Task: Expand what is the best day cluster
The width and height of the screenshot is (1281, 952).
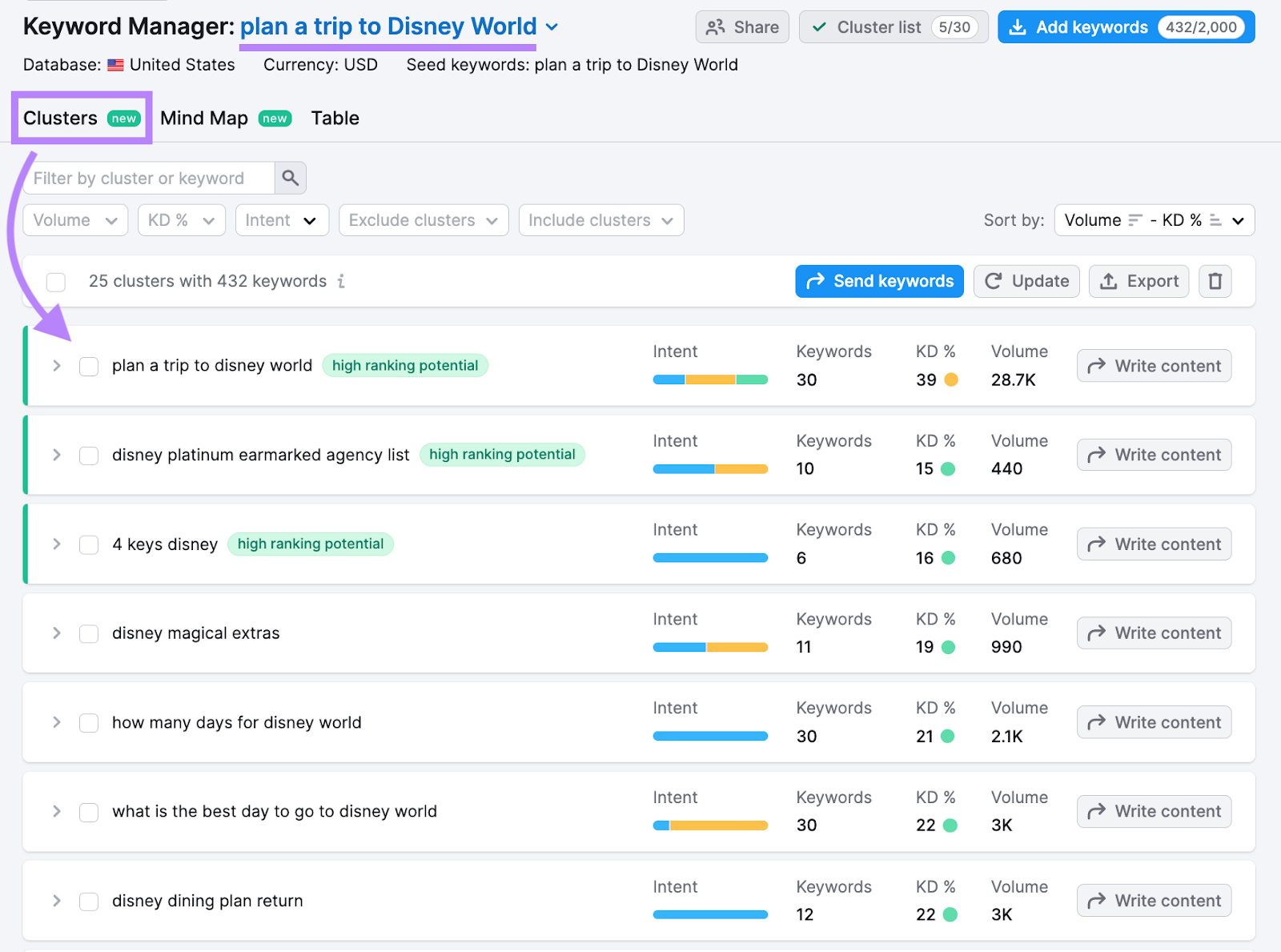Action: pyautogui.click(x=57, y=811)
